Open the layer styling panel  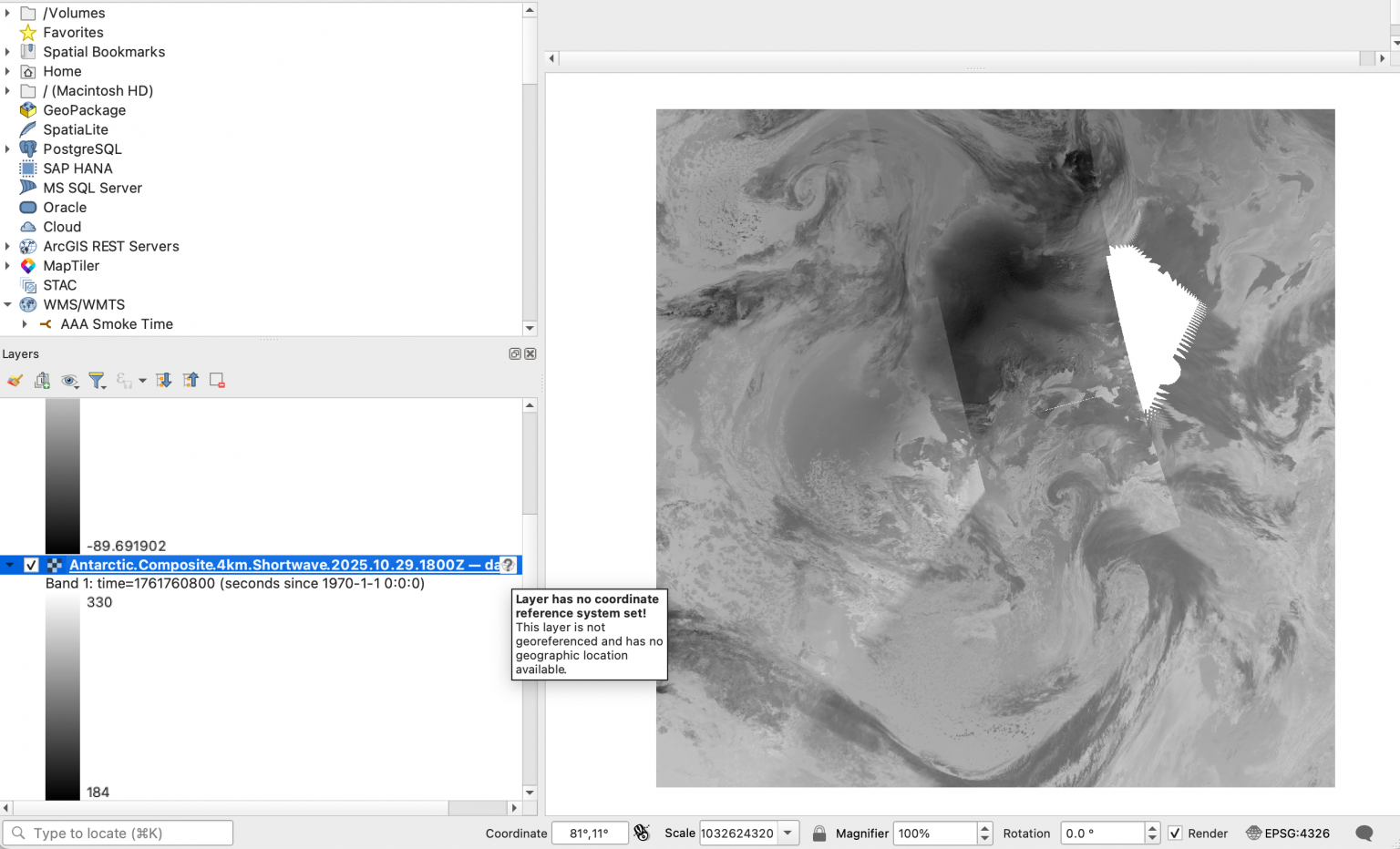[15, 381]
